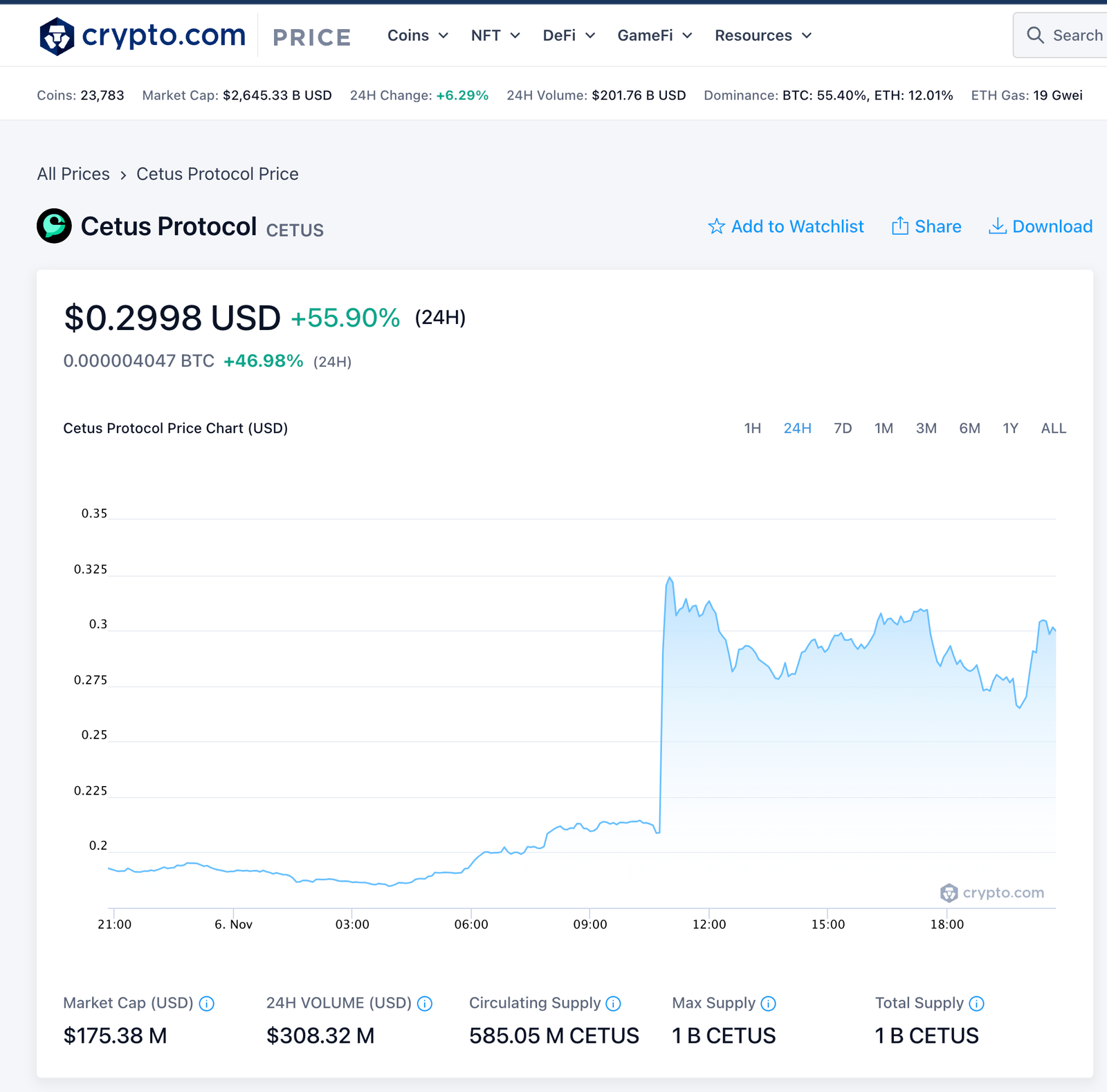Open the DeFi navigation menu

(568, 35)
